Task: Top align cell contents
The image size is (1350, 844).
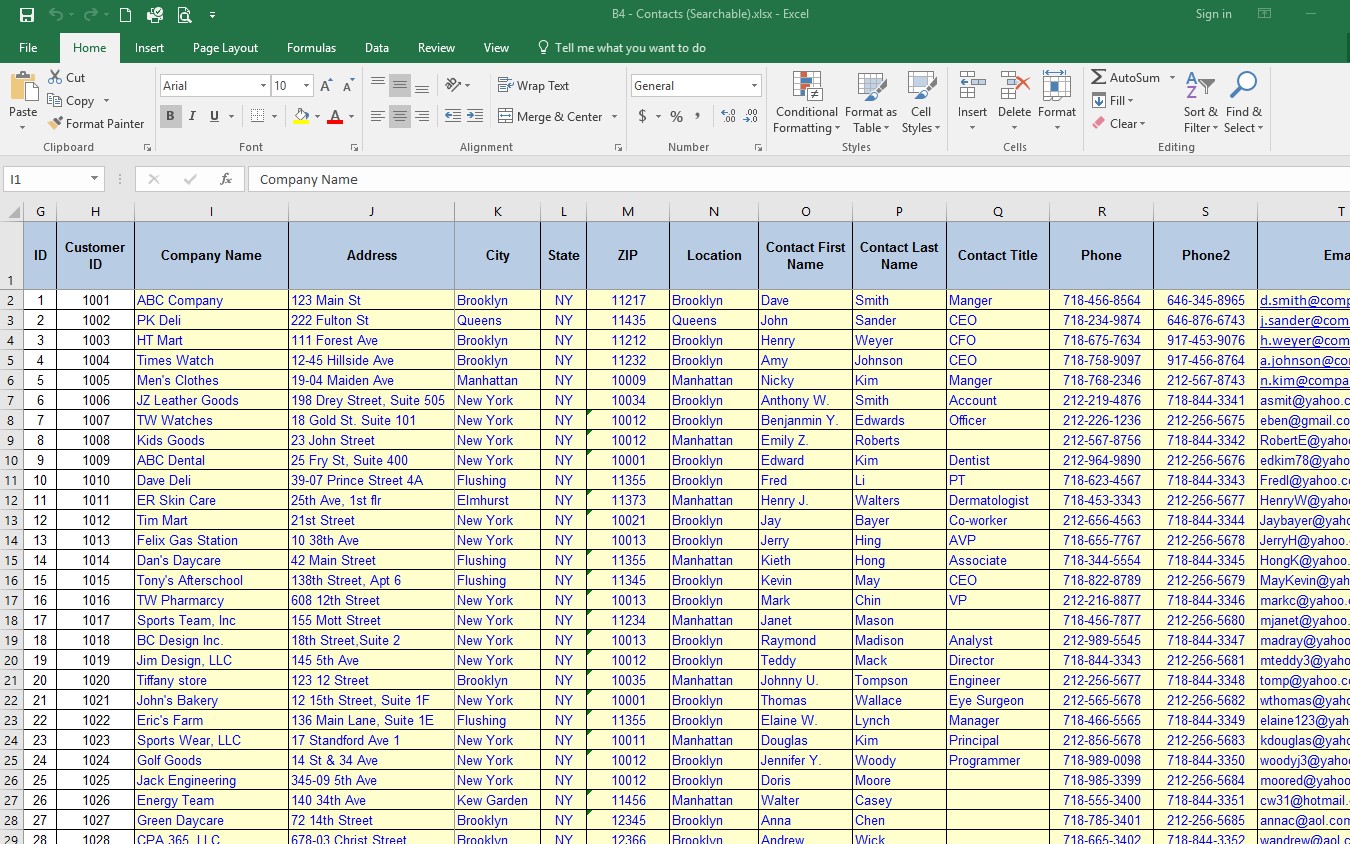Action: point(377,85)
